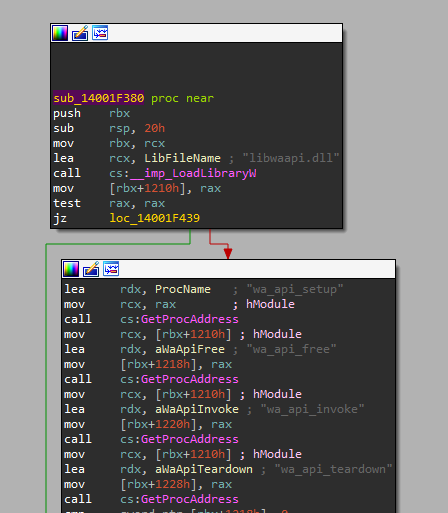Open color picker on sub_14001F380 node

(x=60, y=33)
